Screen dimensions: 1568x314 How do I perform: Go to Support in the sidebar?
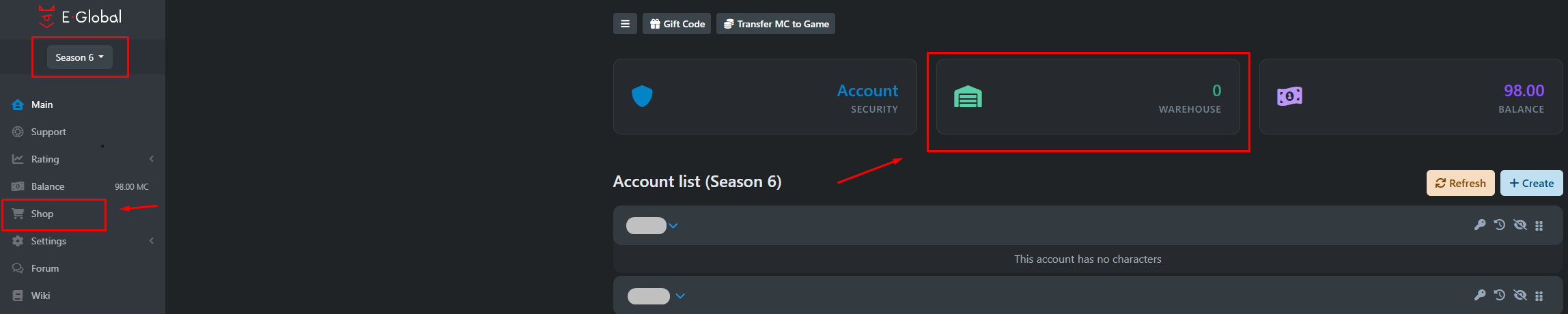coord(48,132)
